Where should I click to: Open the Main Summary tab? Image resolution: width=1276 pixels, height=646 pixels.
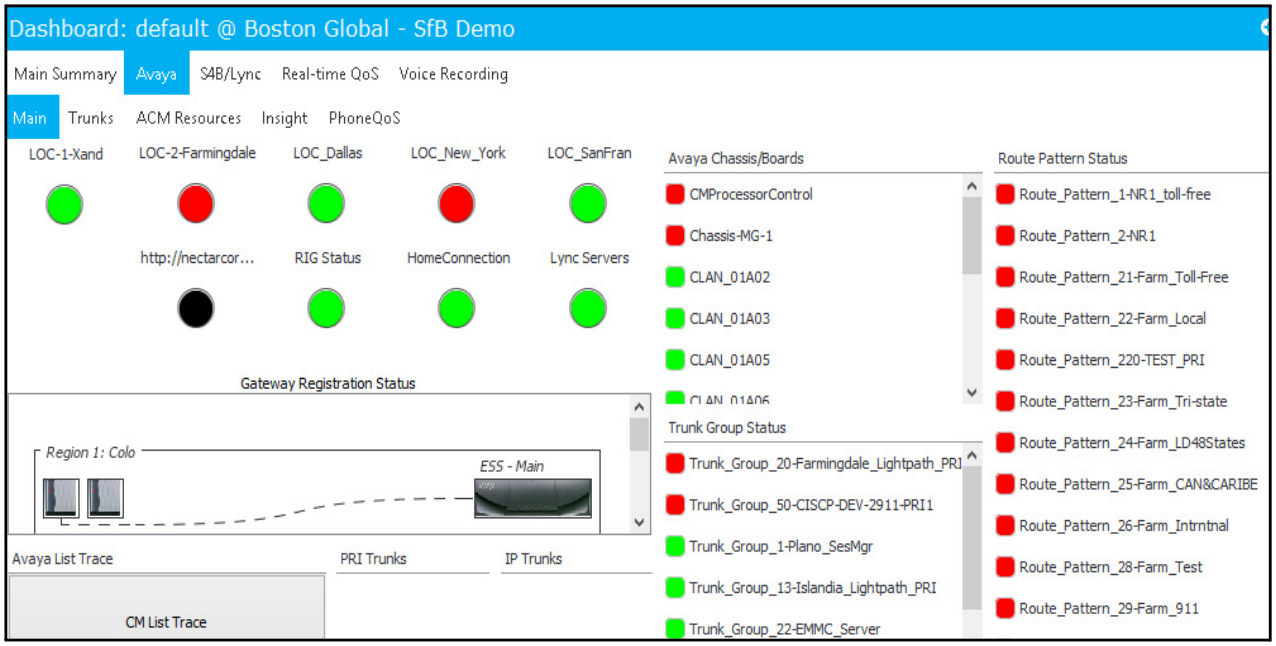pyautogui.click(x=65, y=74)
